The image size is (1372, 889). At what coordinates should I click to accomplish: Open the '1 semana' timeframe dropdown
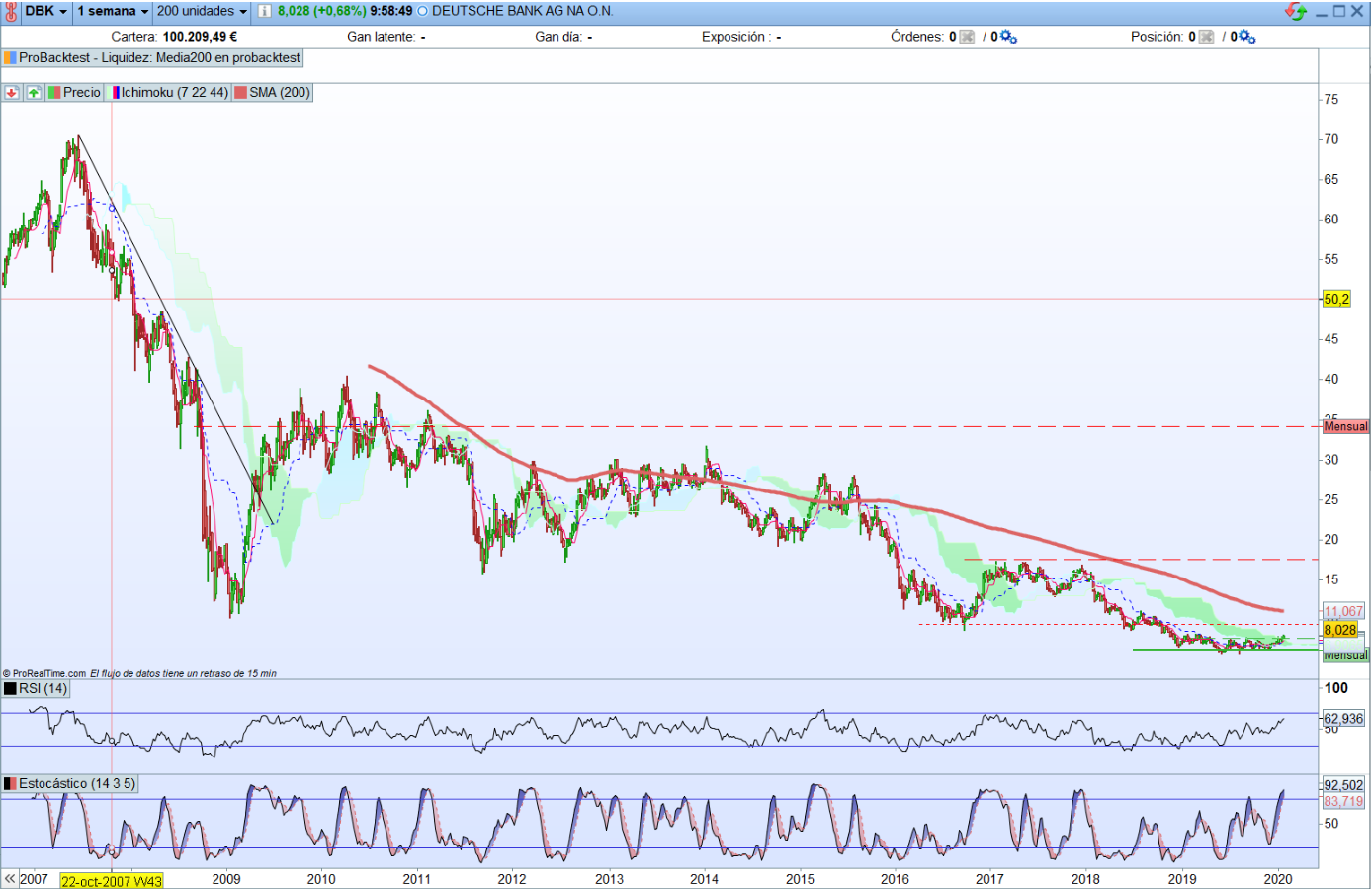click(x=113, y=11)
